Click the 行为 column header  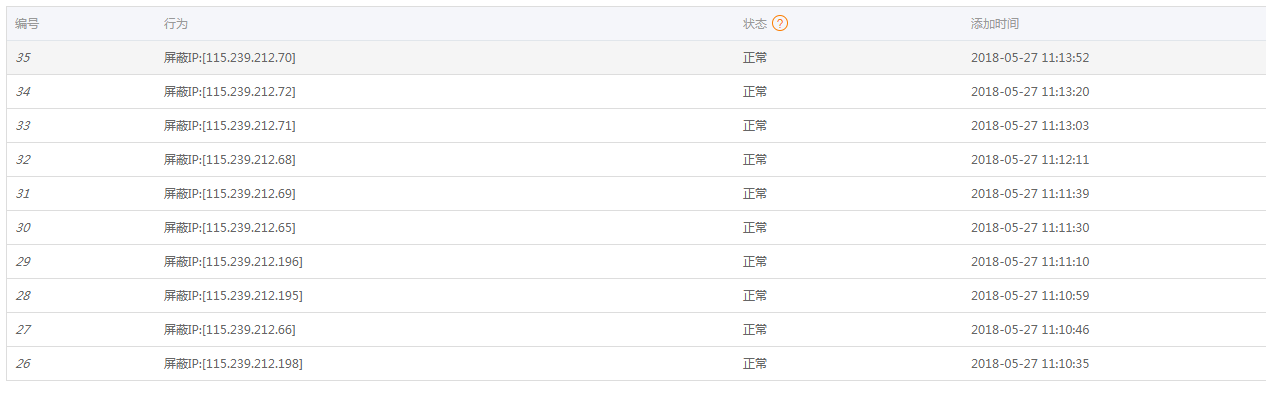click(x=176, y=23)
